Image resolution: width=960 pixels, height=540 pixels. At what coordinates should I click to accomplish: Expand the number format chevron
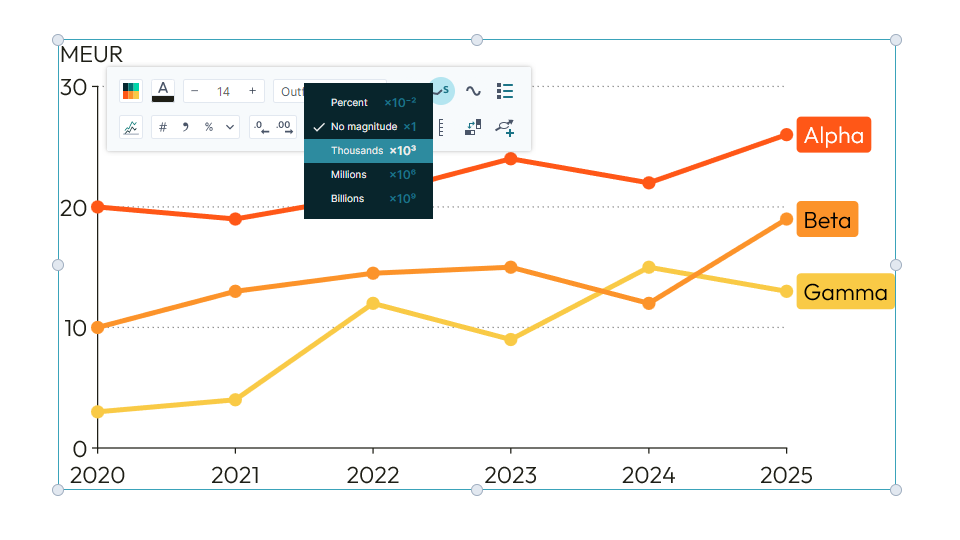230,127
